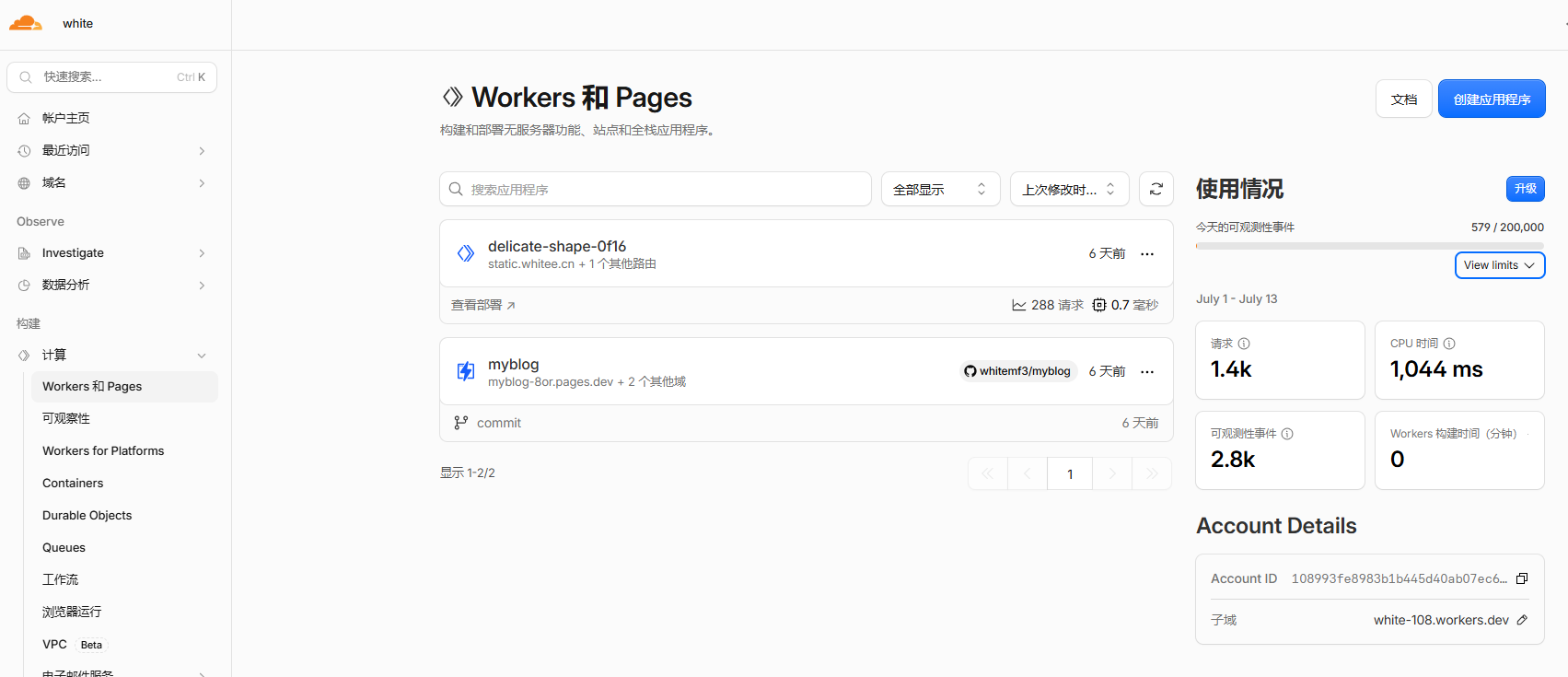Expand the 最近访问 submenu
1568x677 pixels.
click(202, 151)
